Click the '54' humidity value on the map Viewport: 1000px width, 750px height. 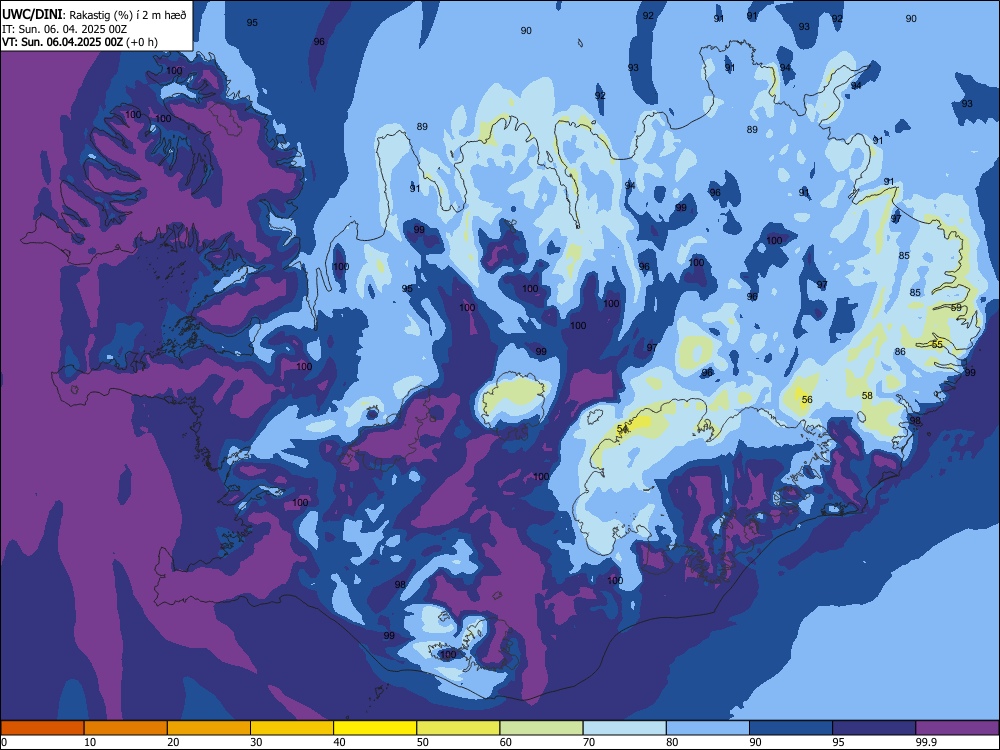click(622, 428)
